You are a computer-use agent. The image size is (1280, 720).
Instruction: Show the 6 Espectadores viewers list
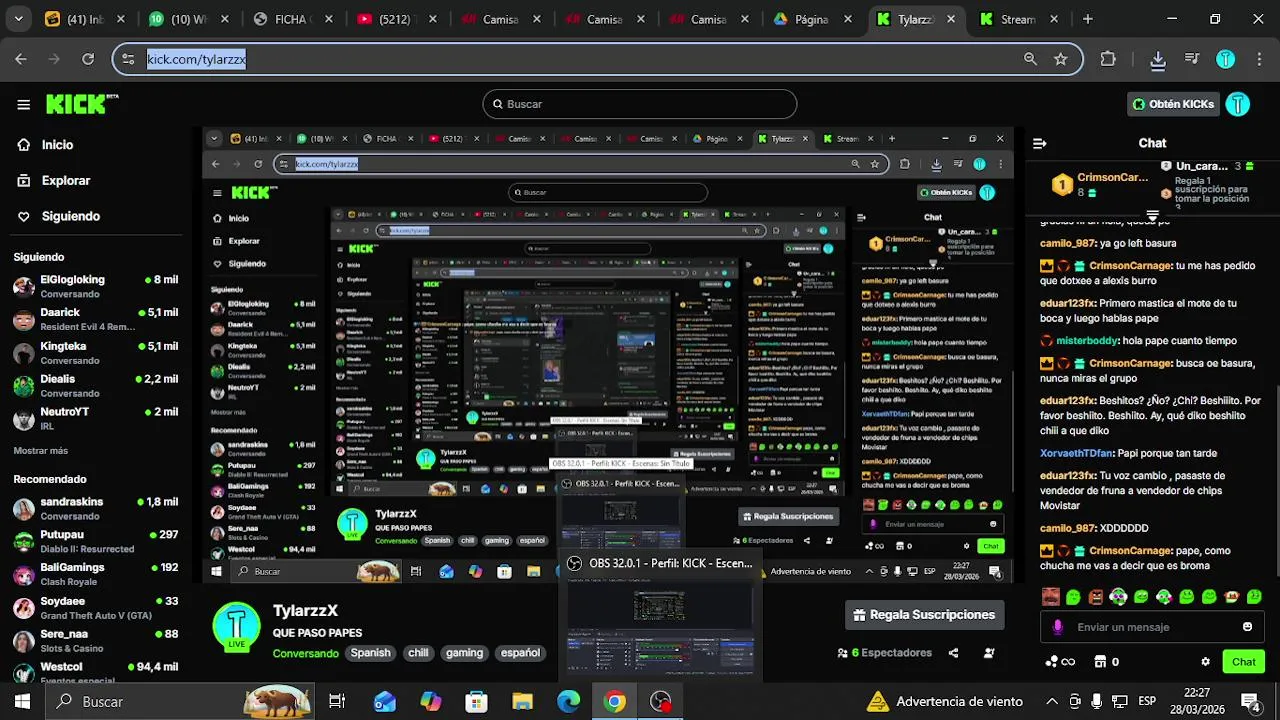click(x=884, y=653)
